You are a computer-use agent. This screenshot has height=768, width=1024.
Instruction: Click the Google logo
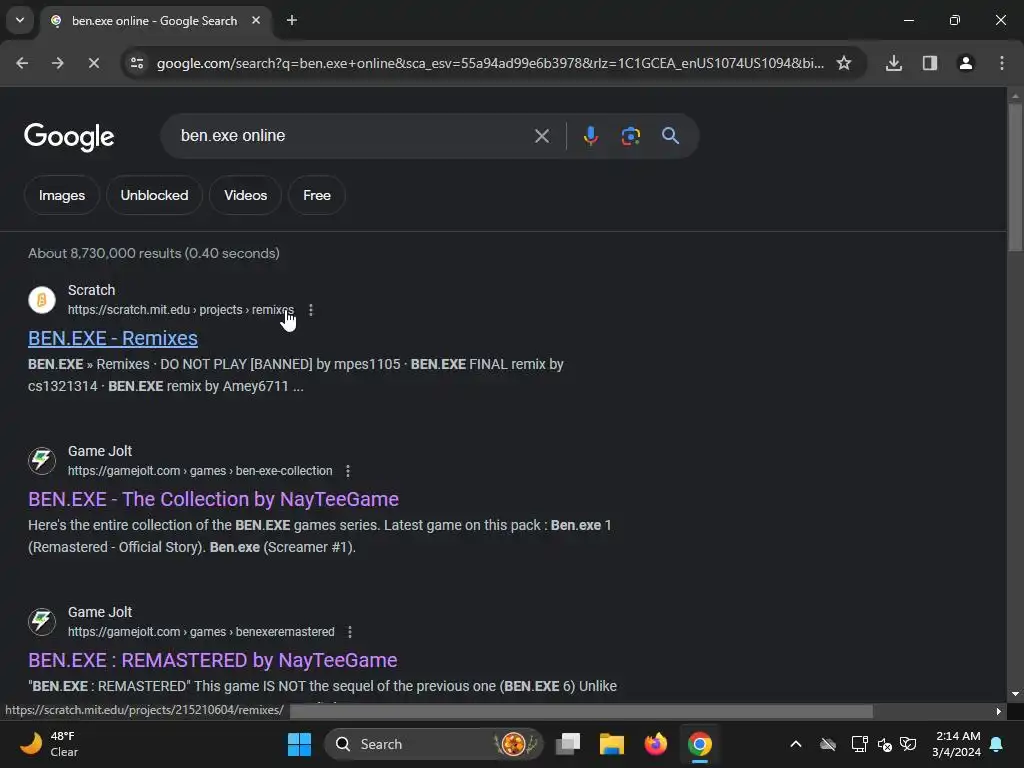pos(69,136)
